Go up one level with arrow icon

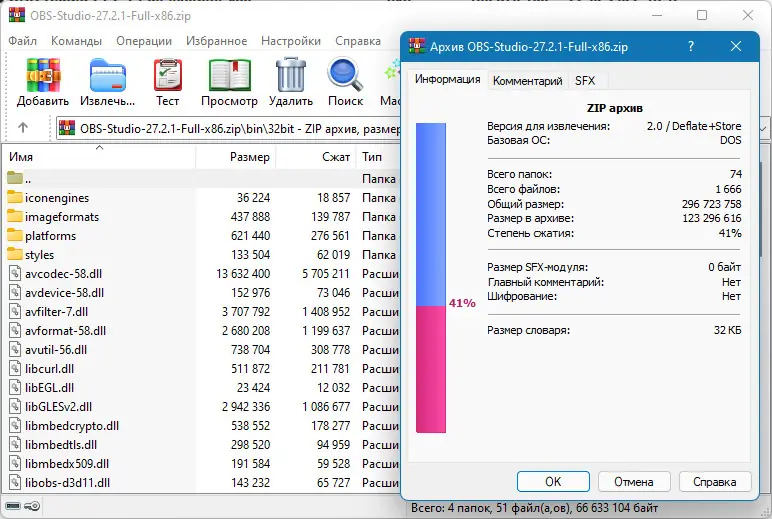point(23,128)
